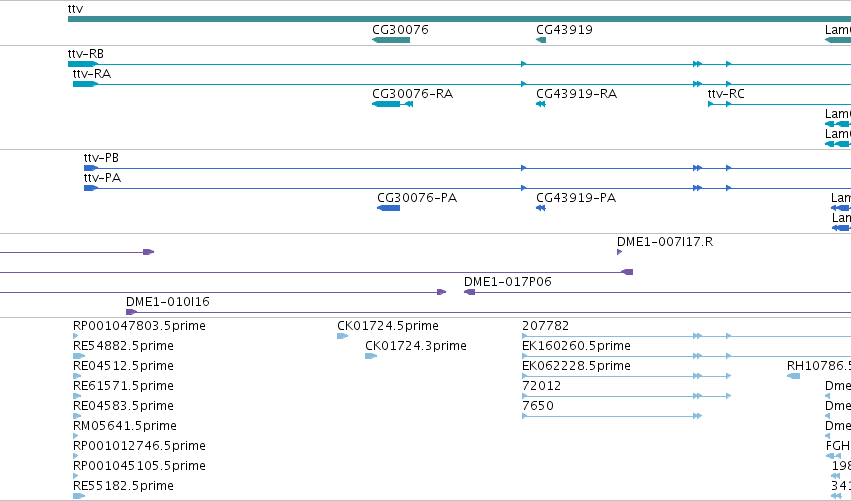Select the ttv-RB transcript label

tap(86, 54)
